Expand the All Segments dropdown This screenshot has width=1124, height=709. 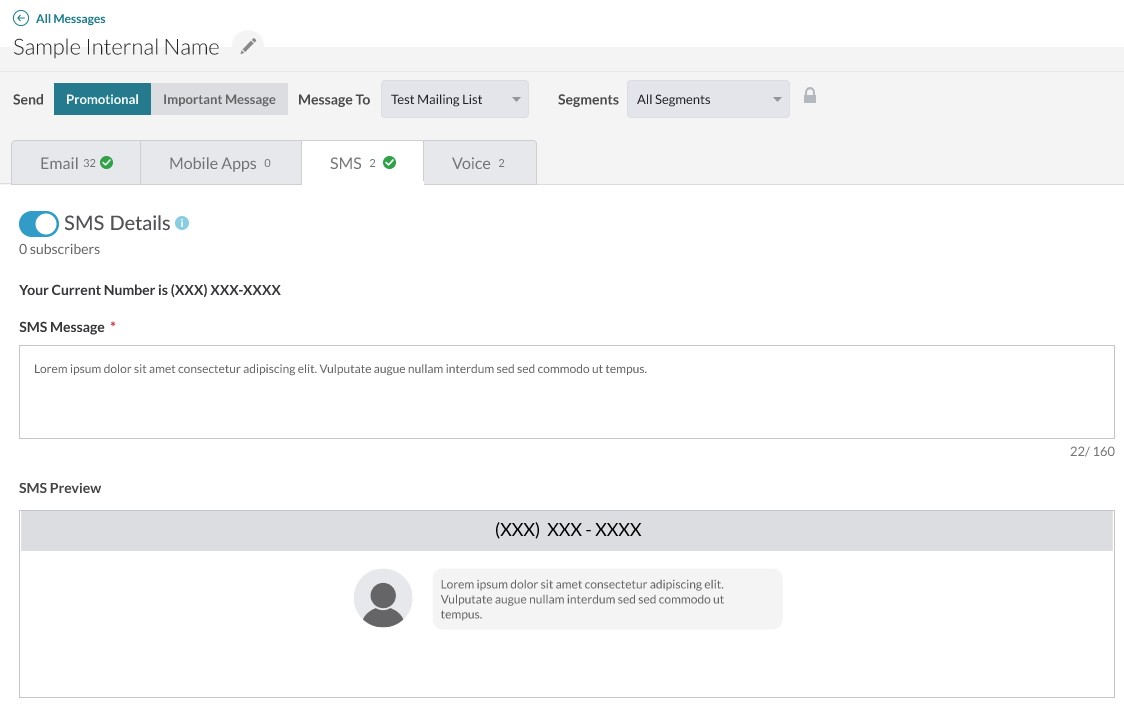click(x=708, y=99)
